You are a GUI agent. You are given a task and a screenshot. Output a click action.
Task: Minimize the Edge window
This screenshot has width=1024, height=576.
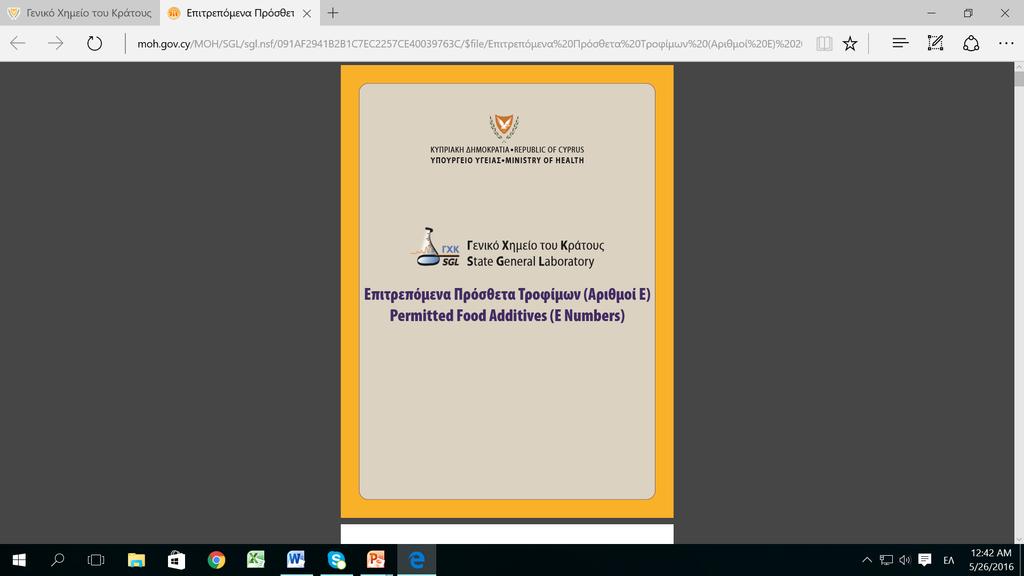(931, 13)
